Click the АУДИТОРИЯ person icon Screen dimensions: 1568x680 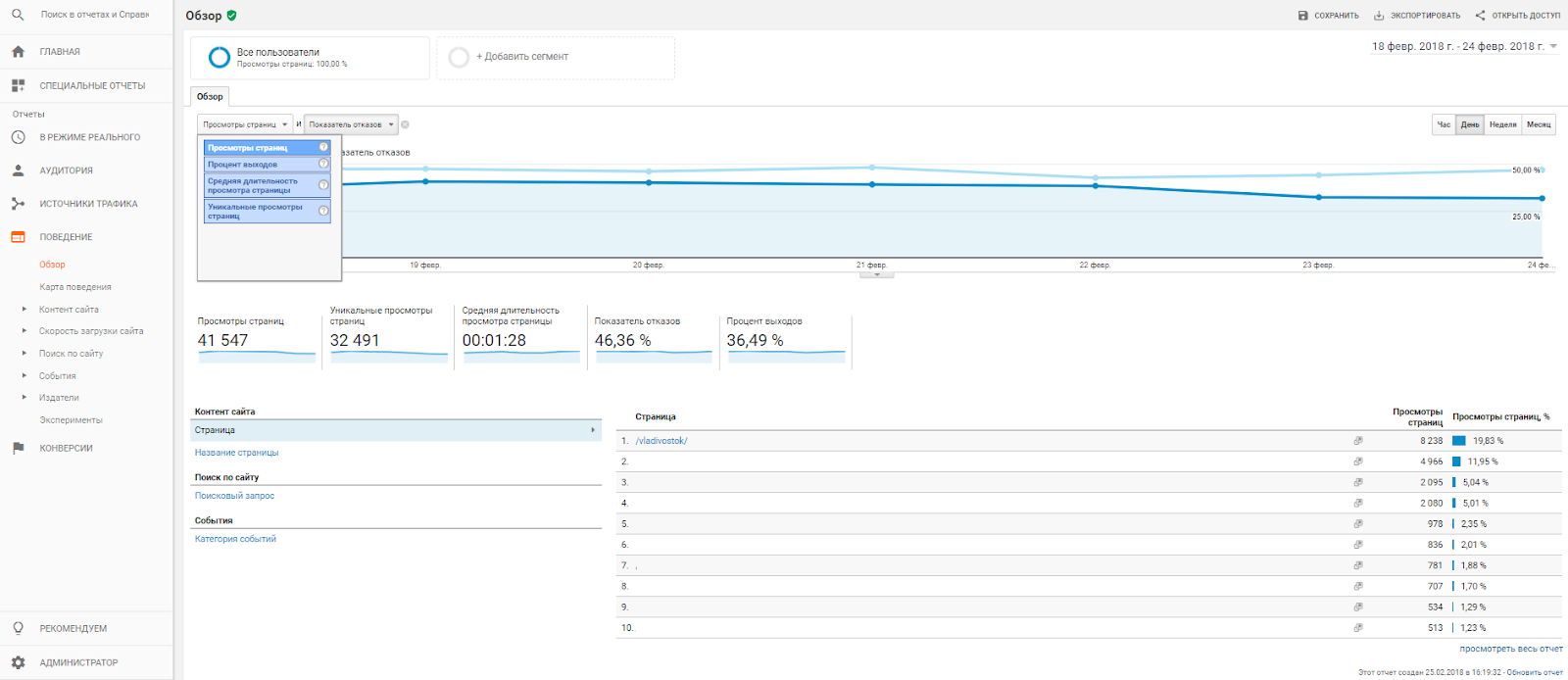tap(18, 170)
